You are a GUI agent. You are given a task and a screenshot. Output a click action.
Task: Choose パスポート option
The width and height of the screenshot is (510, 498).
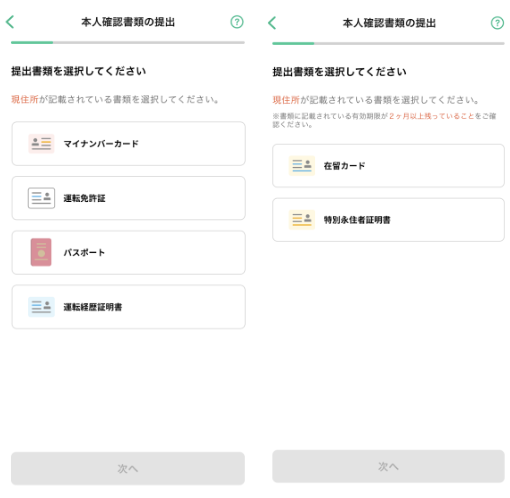pyautogui.click(x=129, y=252)
